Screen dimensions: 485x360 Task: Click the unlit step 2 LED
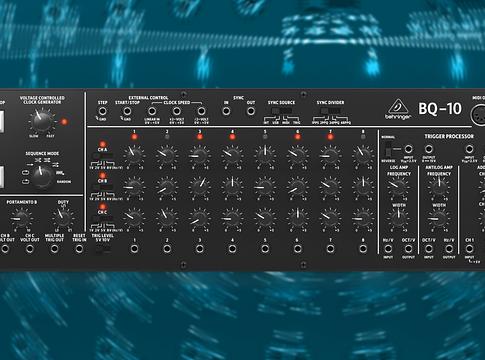tap(167, 136)
